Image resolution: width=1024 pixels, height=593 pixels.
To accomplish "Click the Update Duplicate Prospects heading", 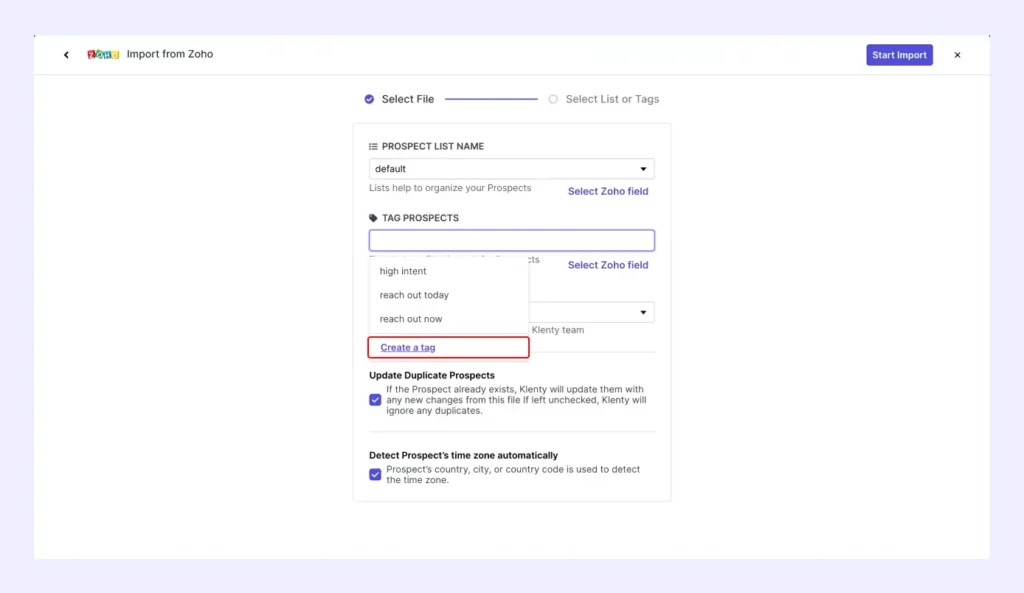I will [432, 376].
